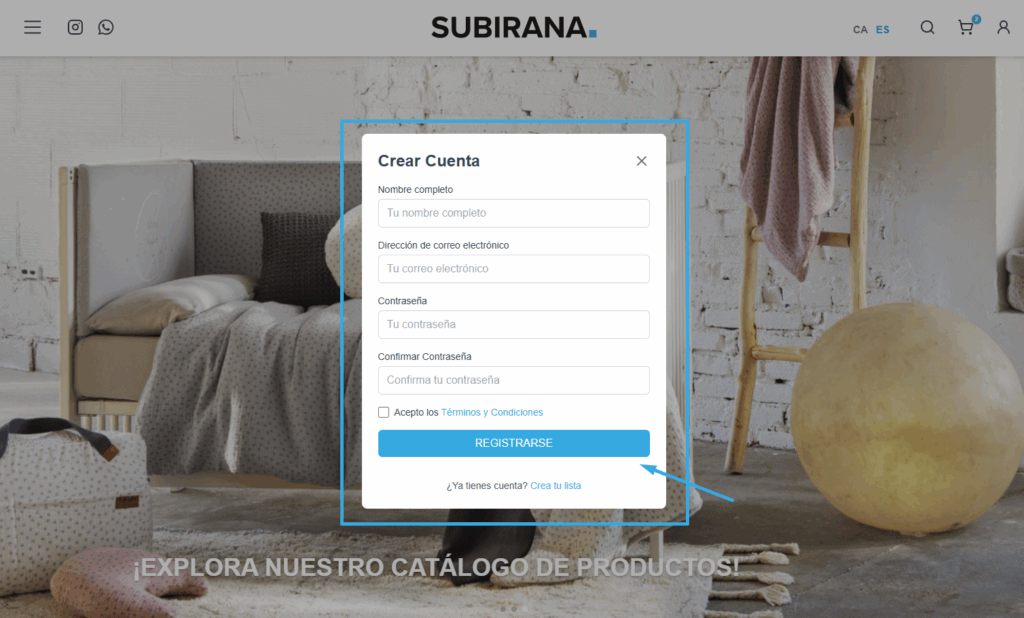Switch language to CA
Screen dimensions: 1024x618
pyautogui.click(x=860, y=29)
